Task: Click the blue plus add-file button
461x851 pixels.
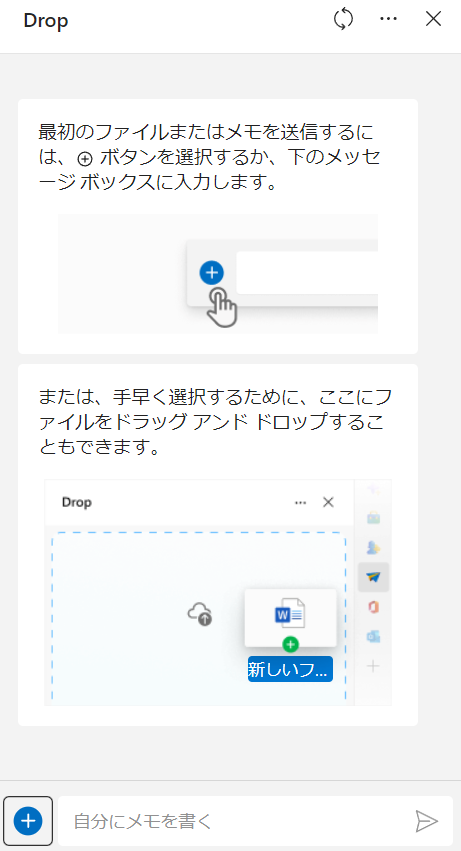Action: point(28,821)
